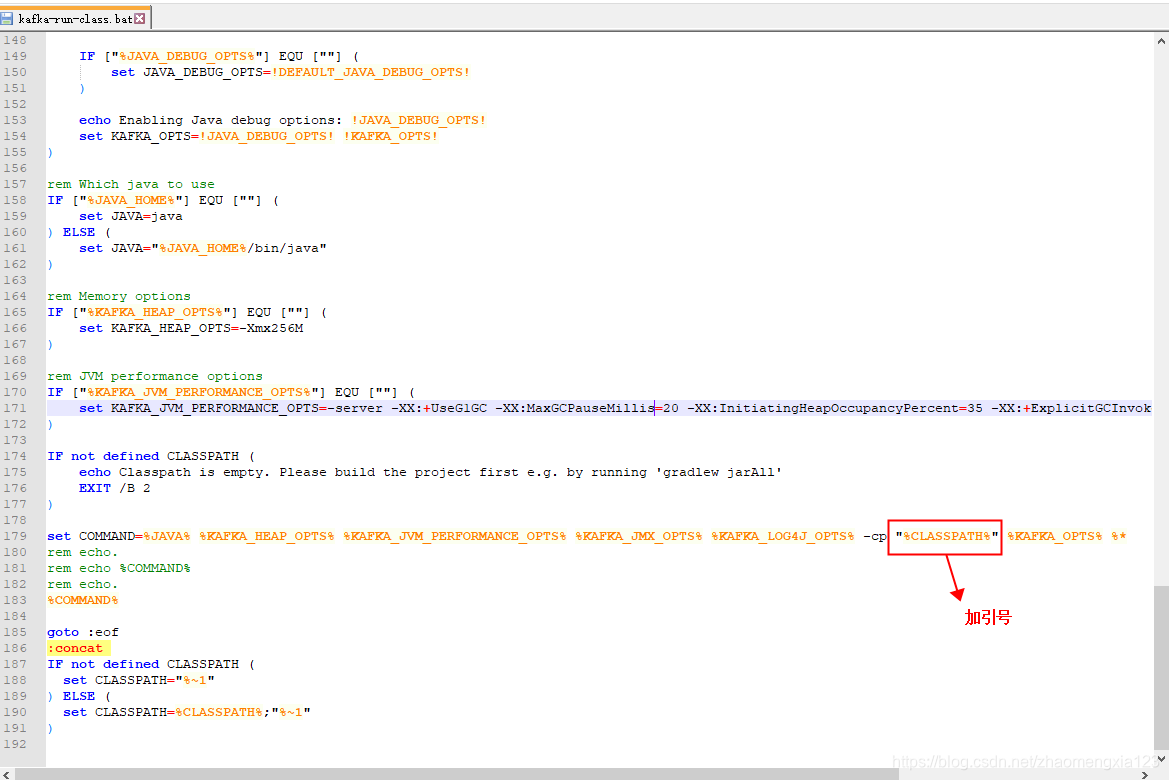Click '!DEFAULT_JAVA_DEBUG_OPTS!' on line 150
This screenshot has width=1169, height=780.
371,72
